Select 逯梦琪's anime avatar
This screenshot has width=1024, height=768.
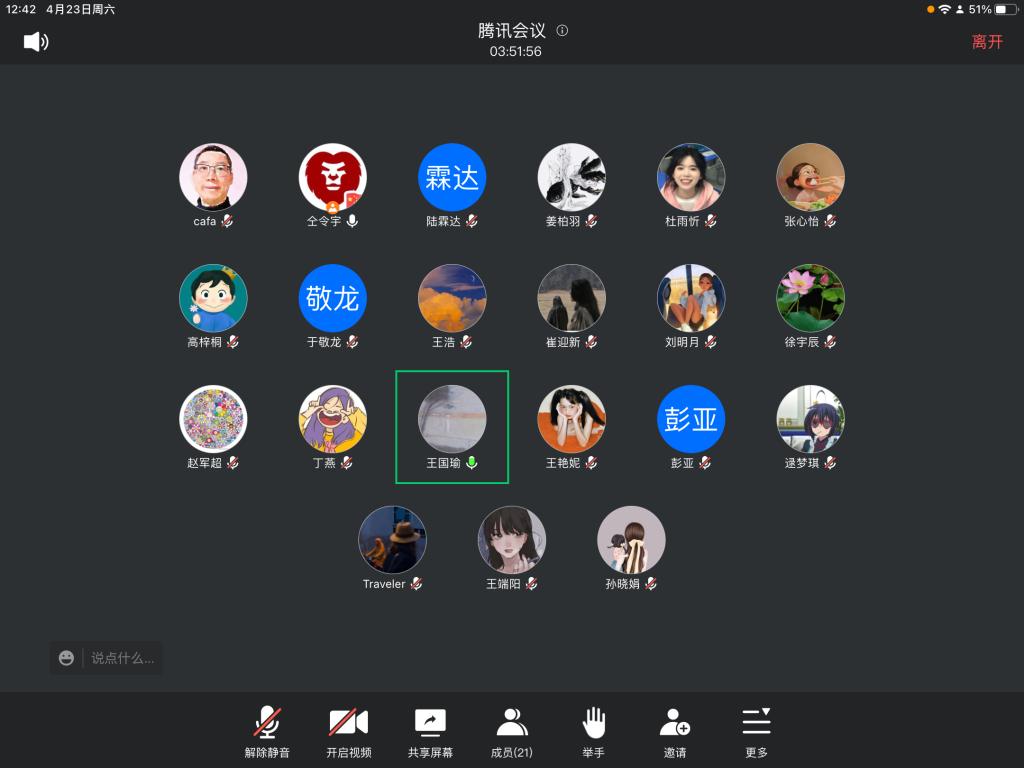click(810, 419)
